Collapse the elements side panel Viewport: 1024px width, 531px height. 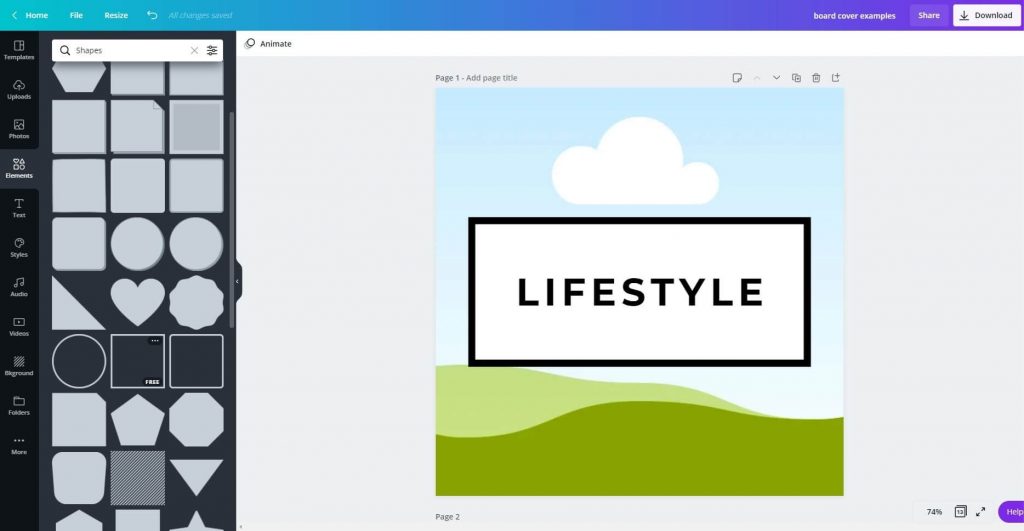(x=237, y=282)
